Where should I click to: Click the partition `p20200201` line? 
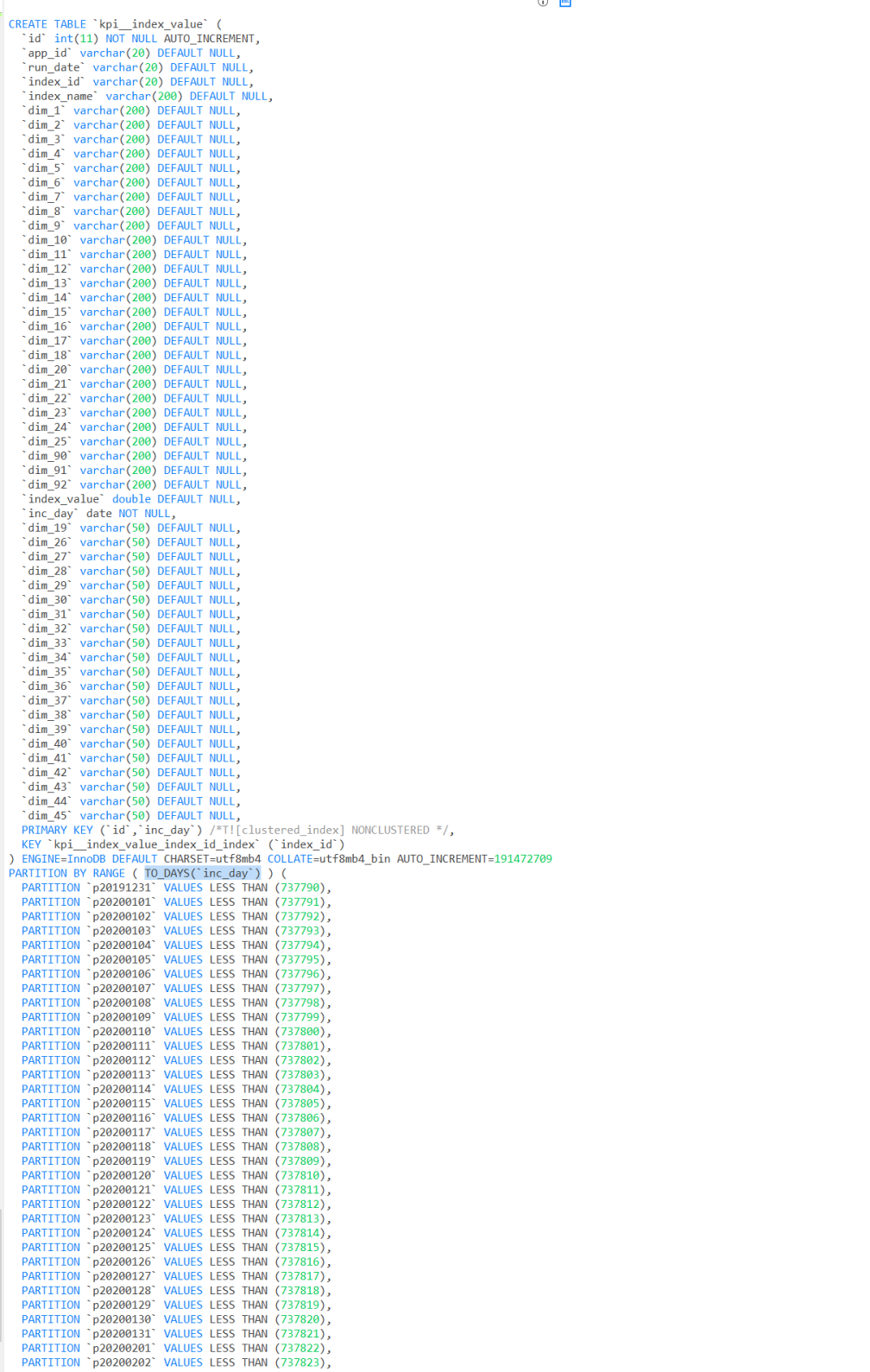point(176,1349)
